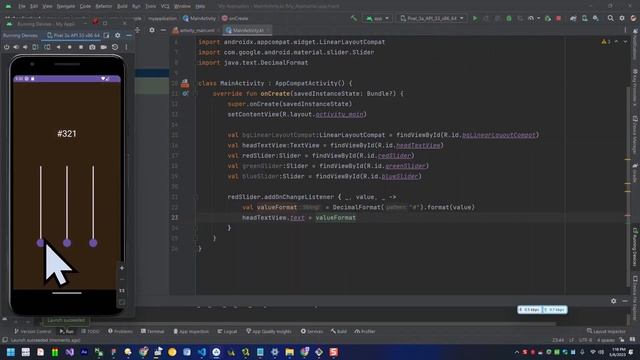Open the Build menu
640x360 pixels.
pyautogui.click(x=122, y=6)
